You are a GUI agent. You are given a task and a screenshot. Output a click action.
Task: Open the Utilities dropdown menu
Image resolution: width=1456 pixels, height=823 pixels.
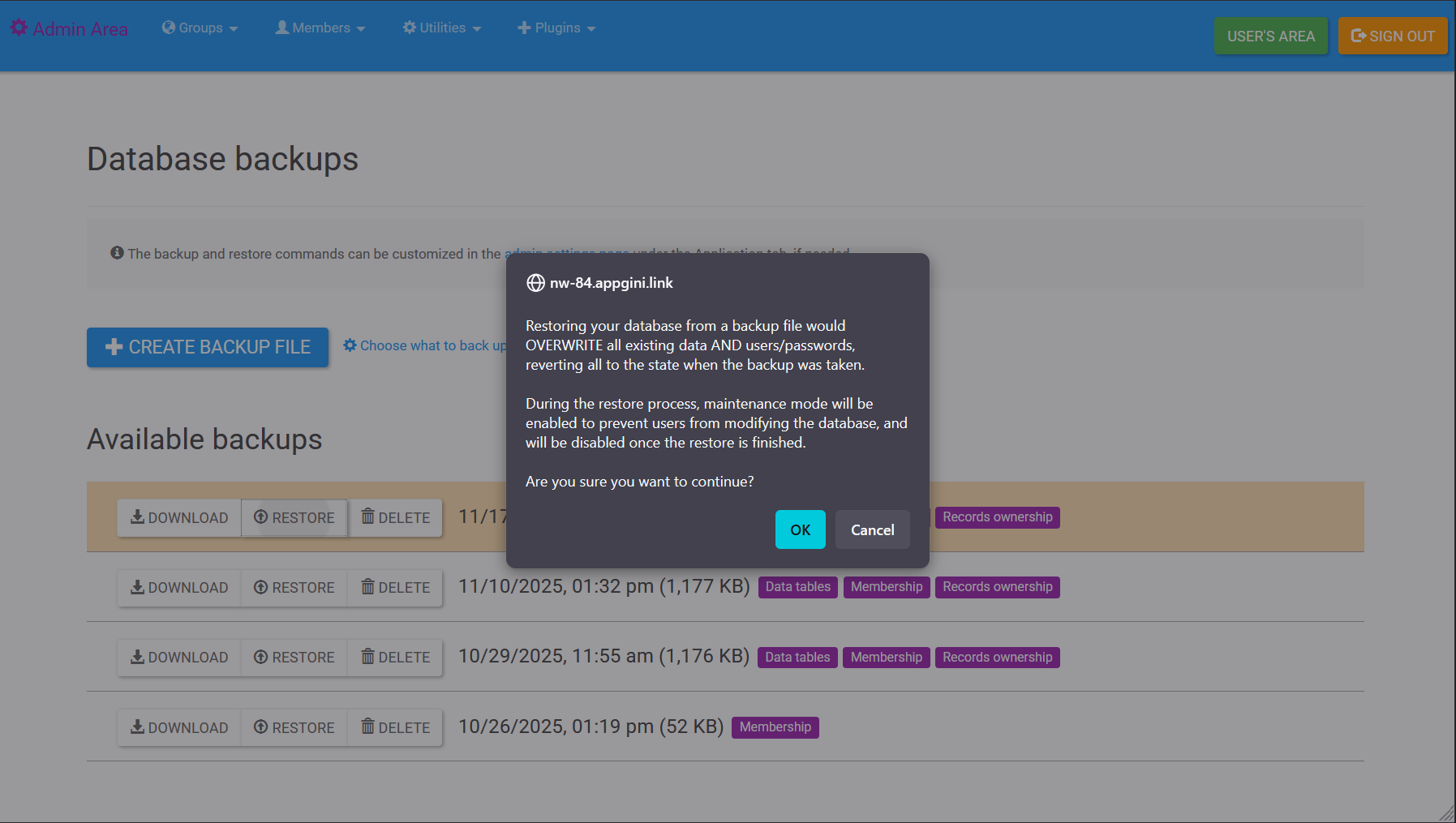tap(442, 28)
